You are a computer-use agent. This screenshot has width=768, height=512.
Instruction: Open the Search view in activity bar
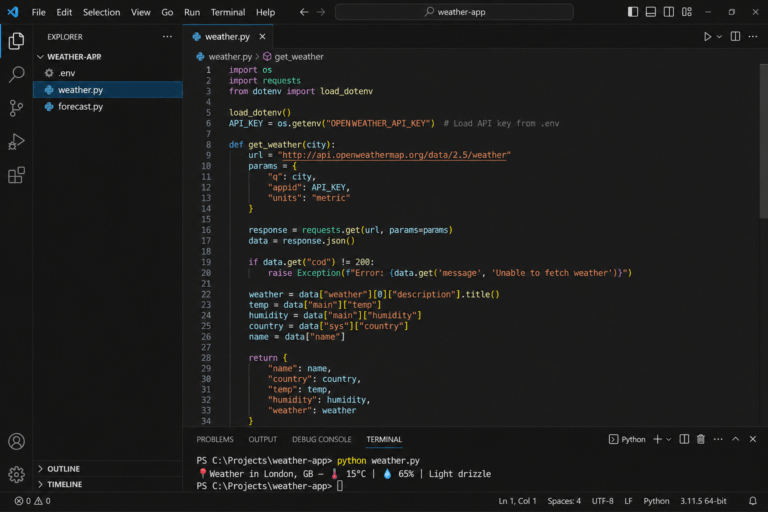pos(16,74)
